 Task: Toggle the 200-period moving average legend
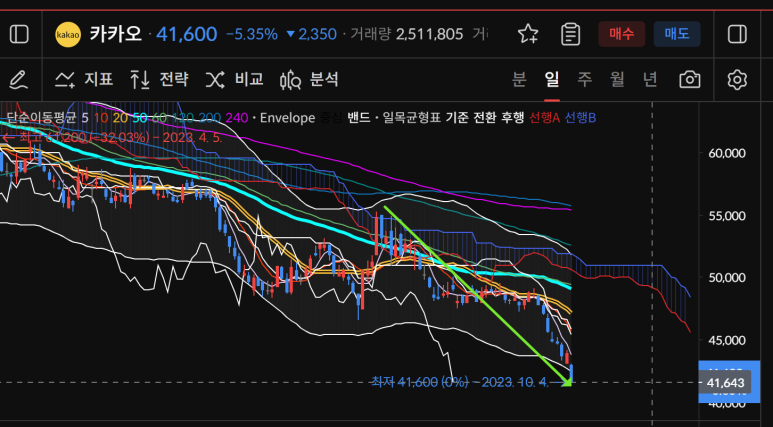click(210, 118)
